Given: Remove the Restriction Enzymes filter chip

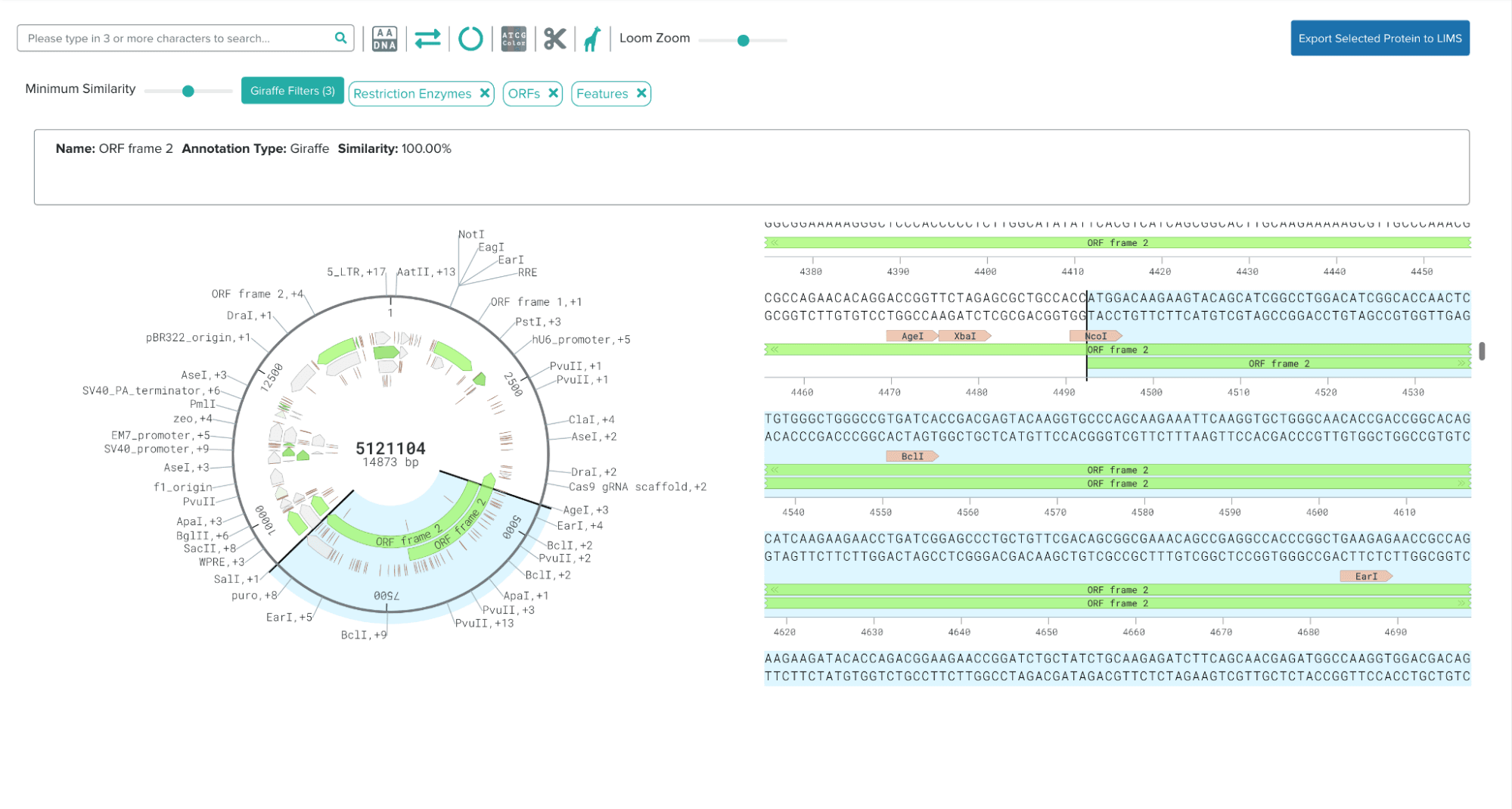Looking at the screenshot, I should tap(485, 93).
